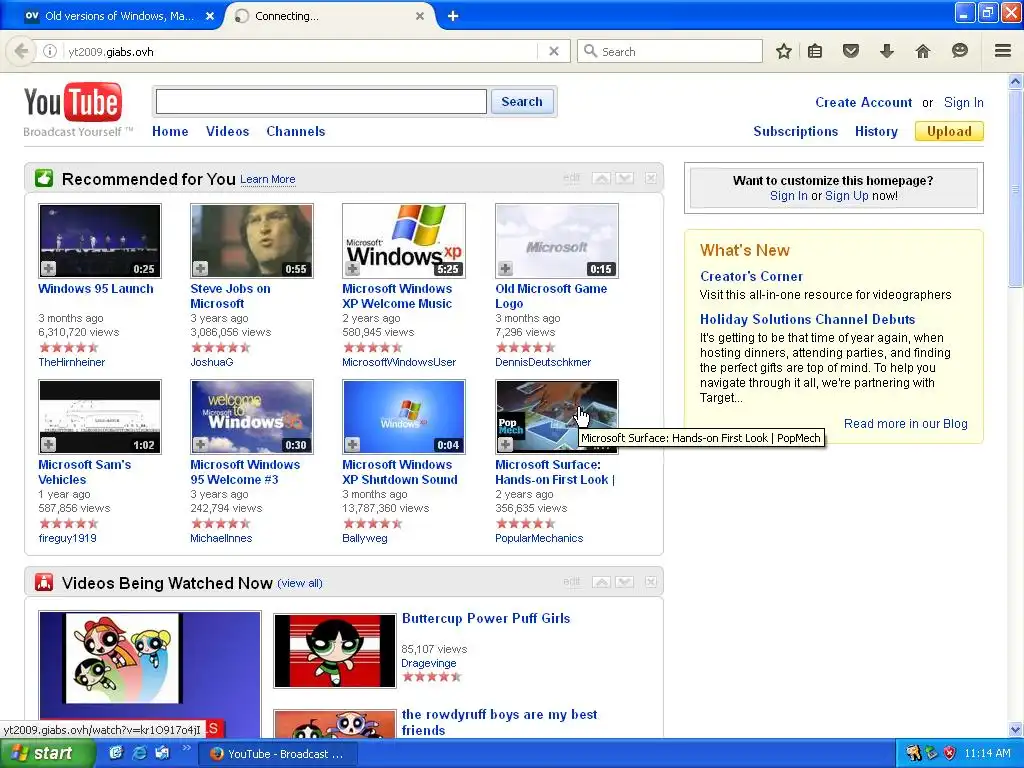Close the Videos Being Watched Now module
Viewport: 1024px width, 768px height.
click(650, 582)
